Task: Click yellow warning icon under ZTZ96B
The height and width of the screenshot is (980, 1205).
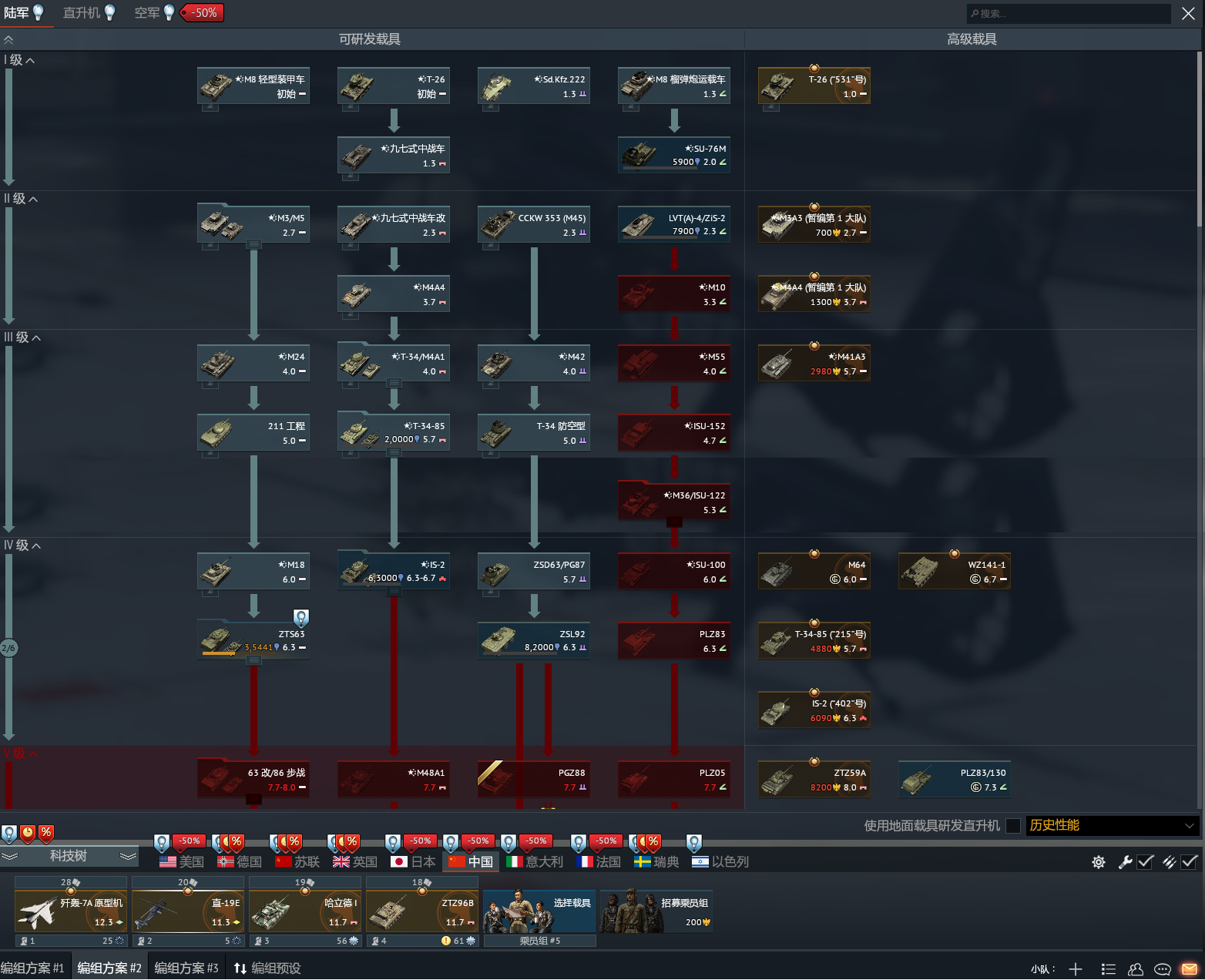Action: tap(446, 941)
